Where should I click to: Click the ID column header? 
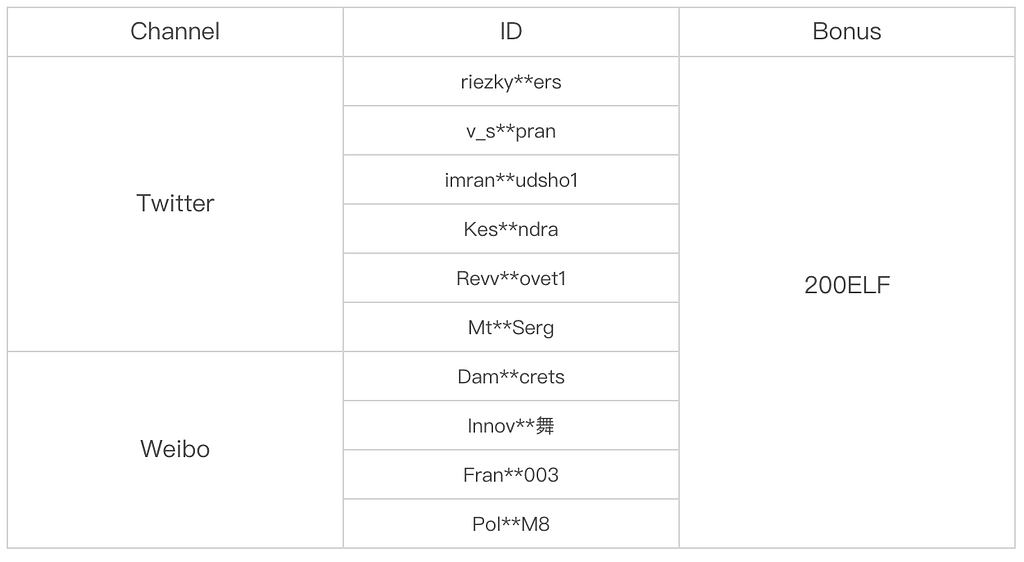[x=511, y=32]
